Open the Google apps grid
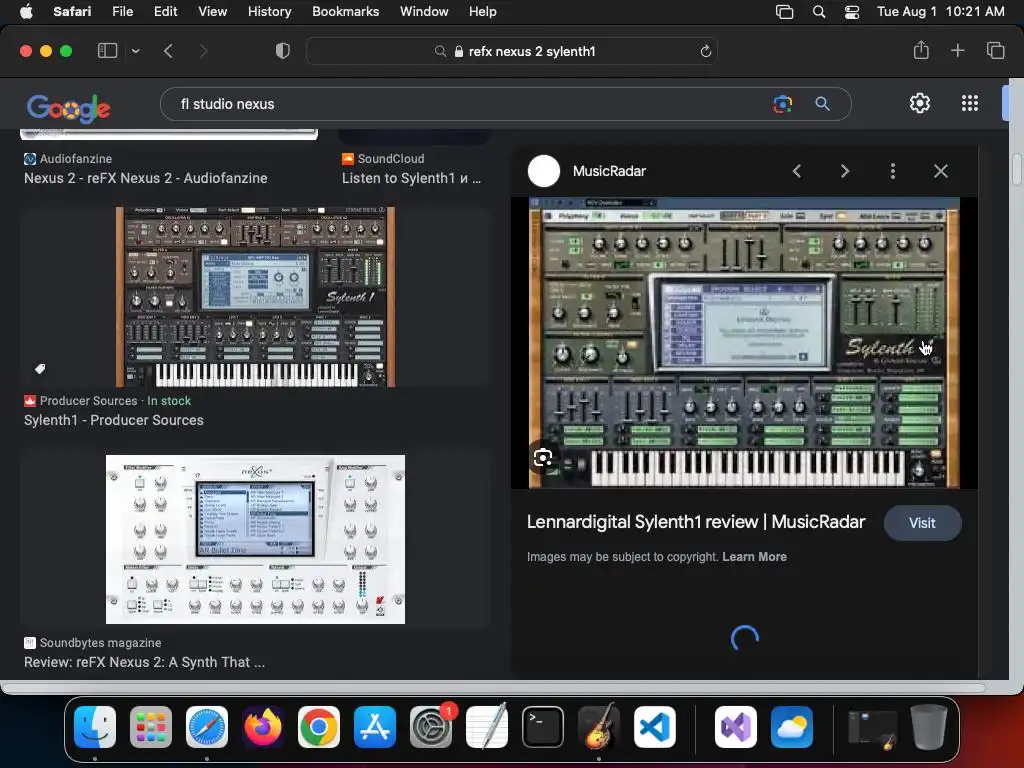This screenshot has width=1024, height=768. (970, 103)
